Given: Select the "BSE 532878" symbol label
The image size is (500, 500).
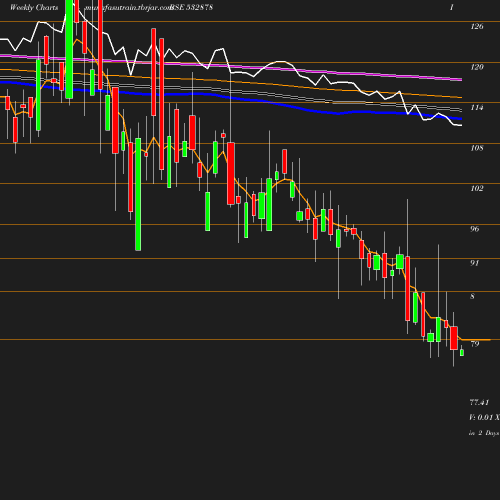Looking at the screenshot, I should (191, 8).
